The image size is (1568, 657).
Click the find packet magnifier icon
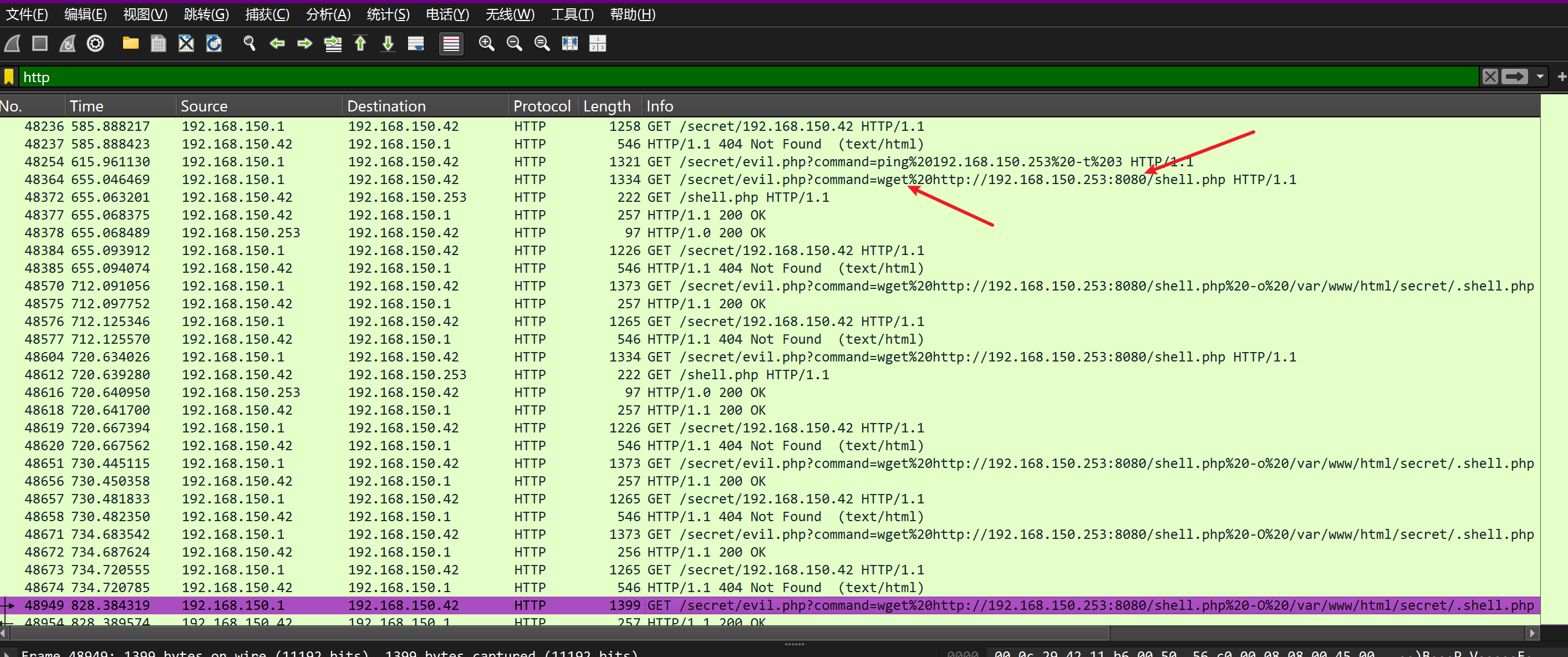coord(249,43)
